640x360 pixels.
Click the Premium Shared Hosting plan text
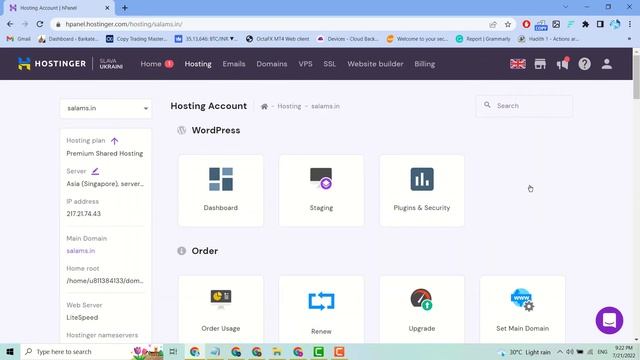click(x=105, y=153)
